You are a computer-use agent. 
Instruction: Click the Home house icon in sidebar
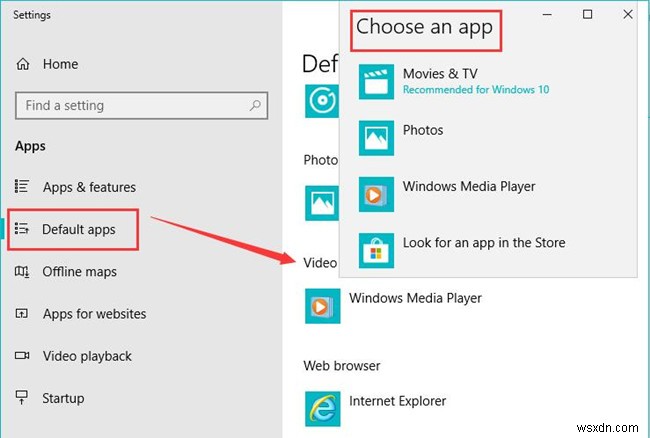coord(23,64)
